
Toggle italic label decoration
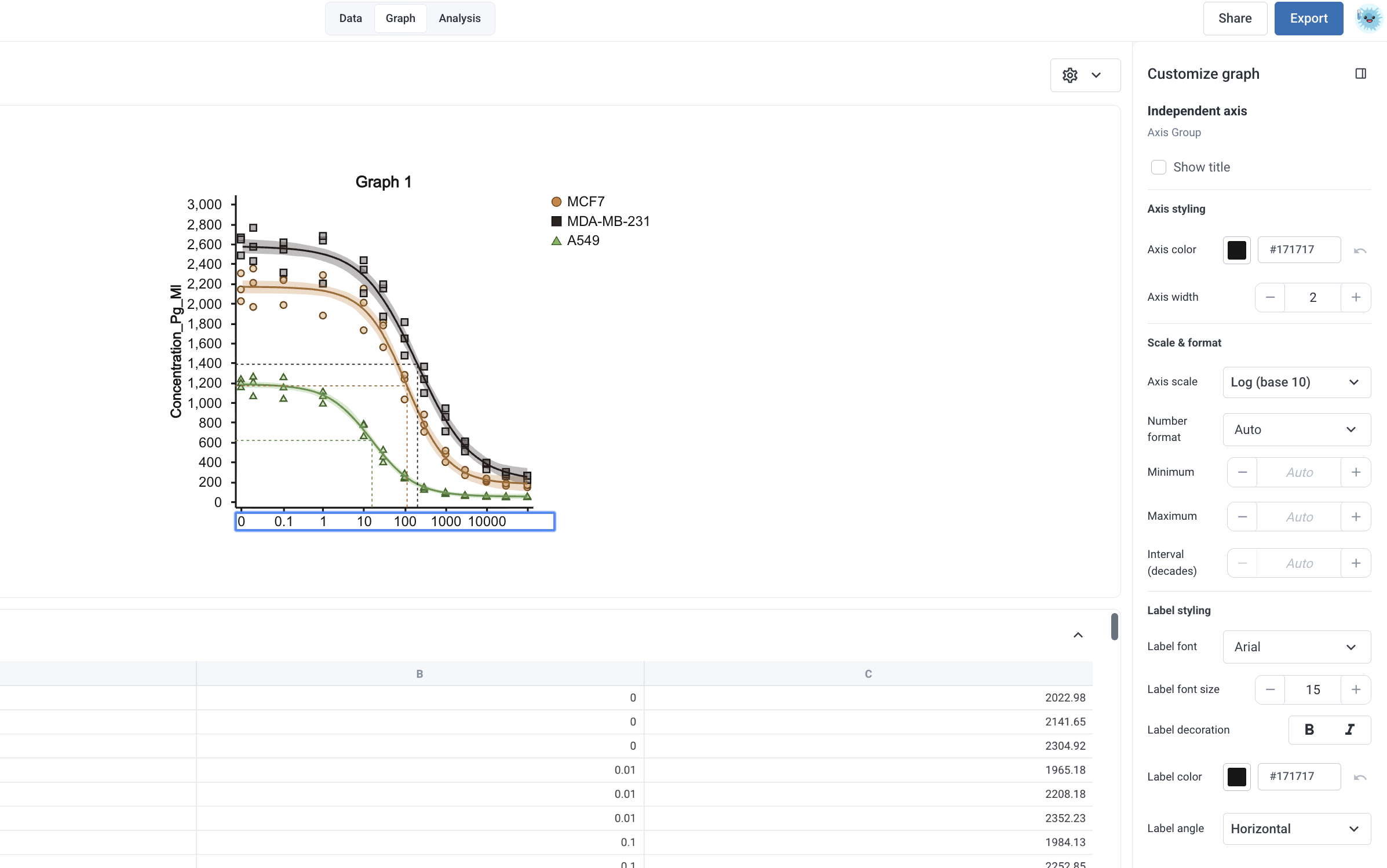click(x=1350, y=730)
